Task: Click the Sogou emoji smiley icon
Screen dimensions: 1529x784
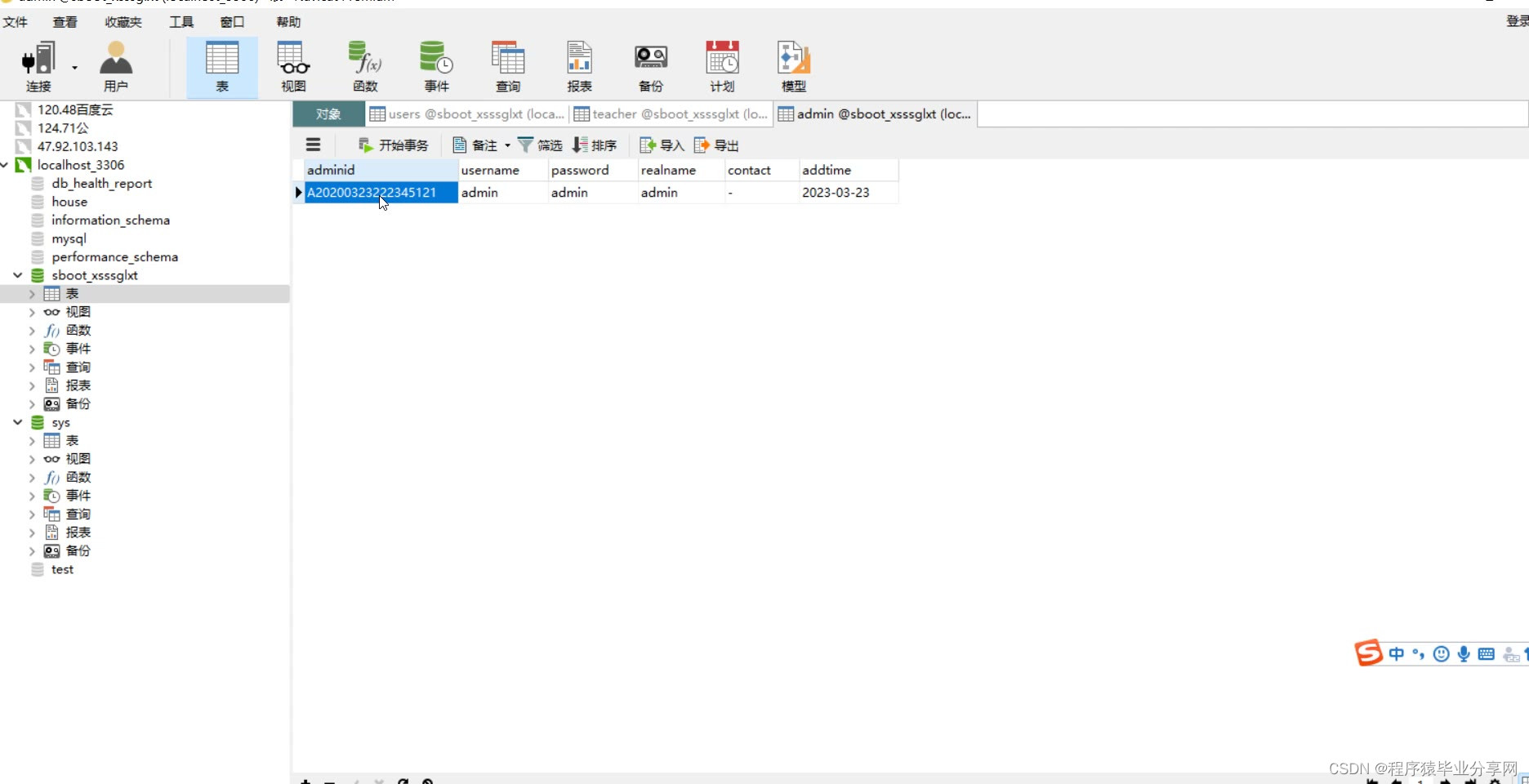Action: point(1442,654)
